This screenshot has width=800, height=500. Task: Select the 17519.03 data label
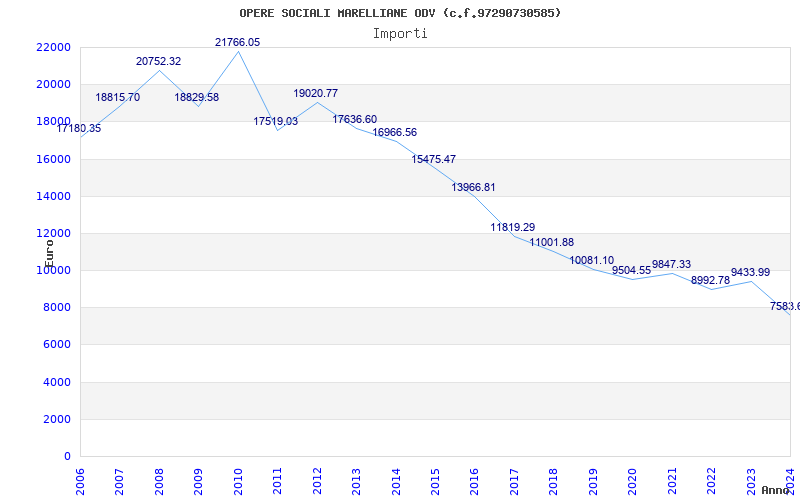[276, 121]
